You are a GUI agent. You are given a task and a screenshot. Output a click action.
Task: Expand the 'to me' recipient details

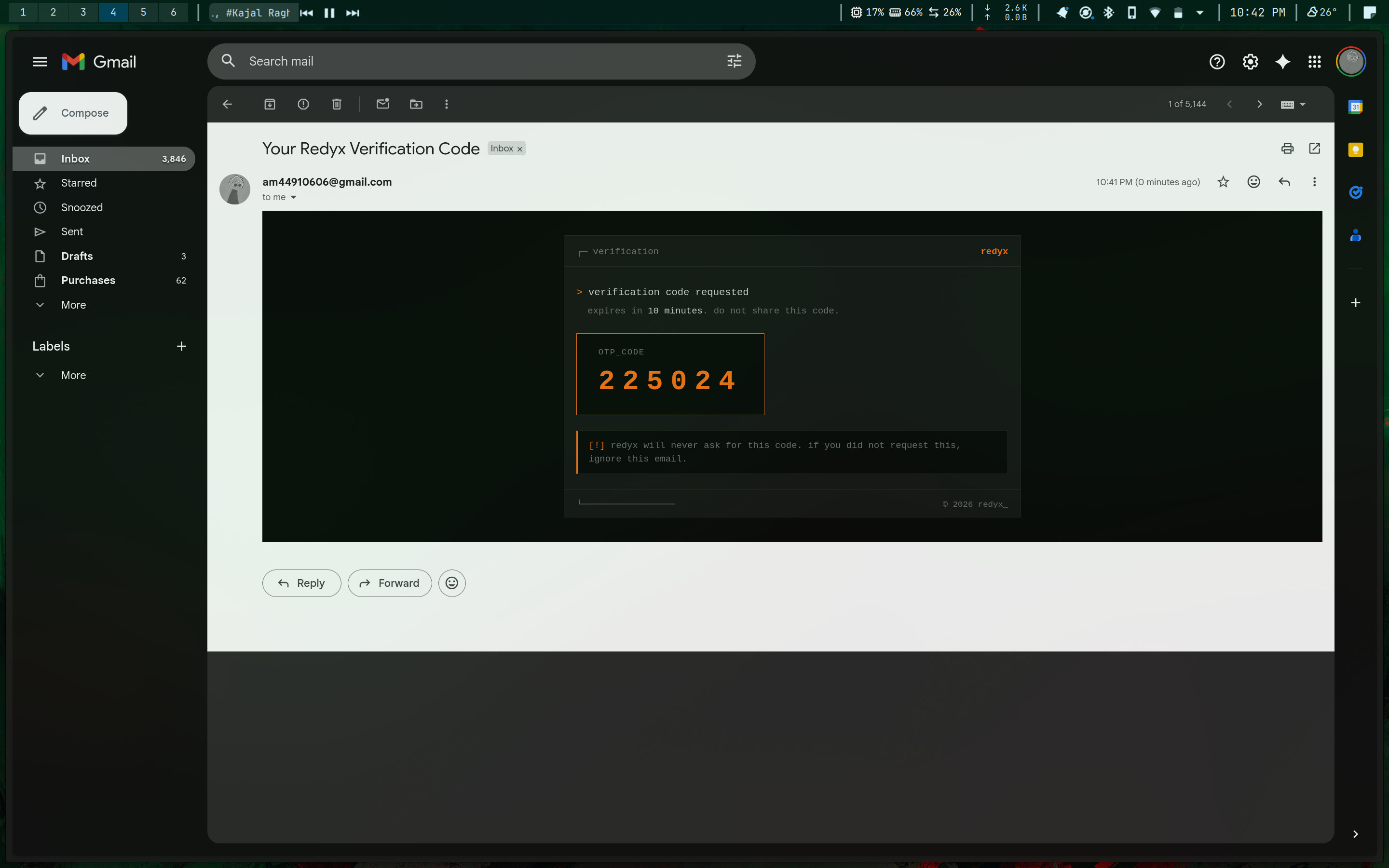coord(293,198)
